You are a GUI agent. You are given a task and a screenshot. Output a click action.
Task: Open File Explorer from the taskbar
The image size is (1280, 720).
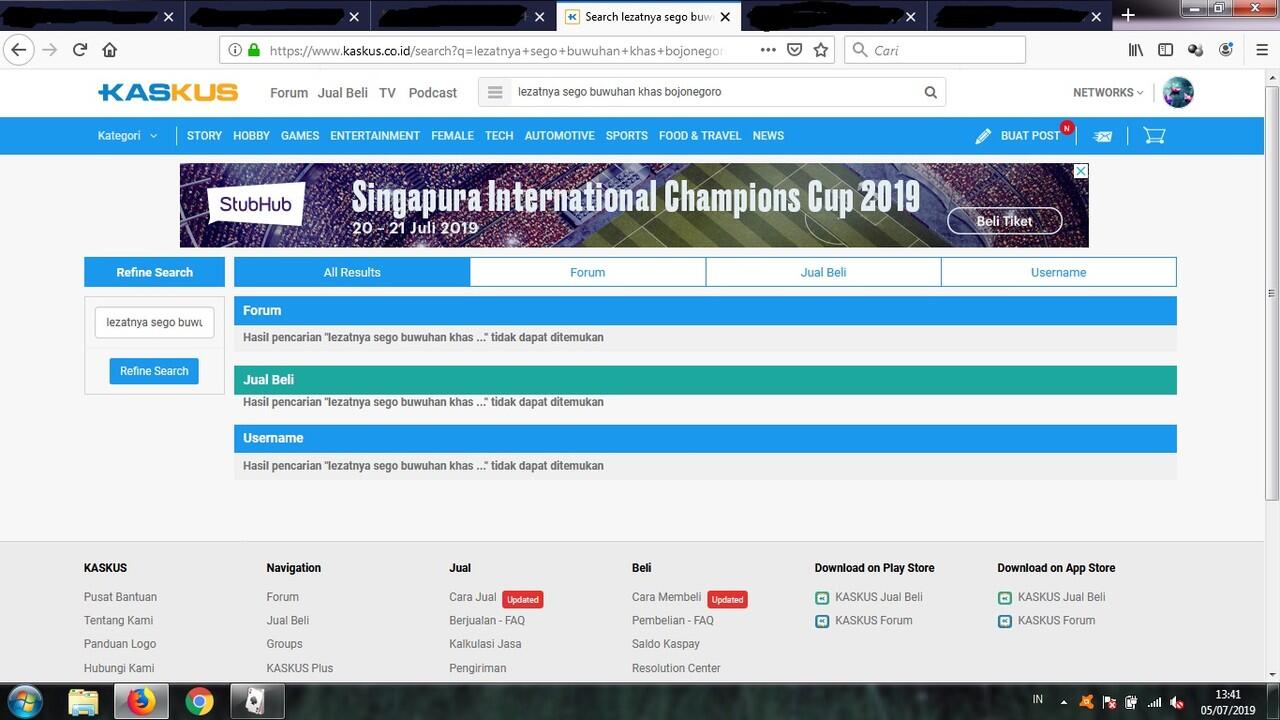pos(84,702)
